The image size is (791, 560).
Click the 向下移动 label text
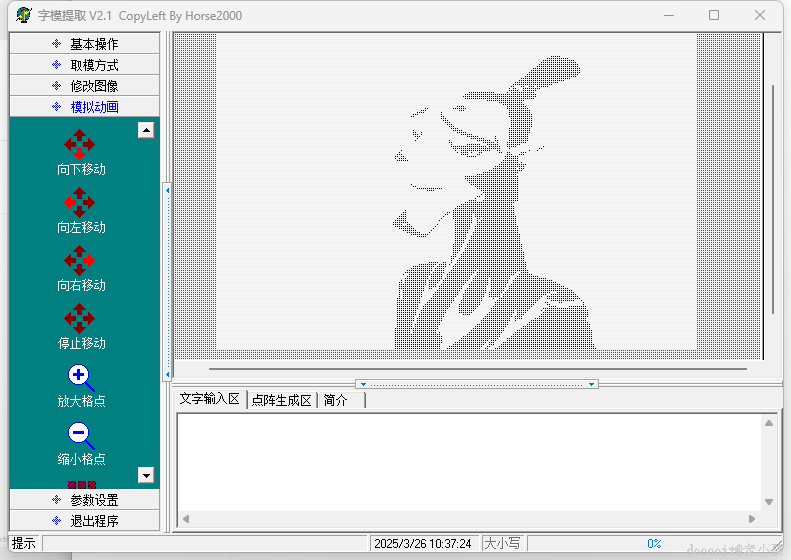[x=81, y=169]
